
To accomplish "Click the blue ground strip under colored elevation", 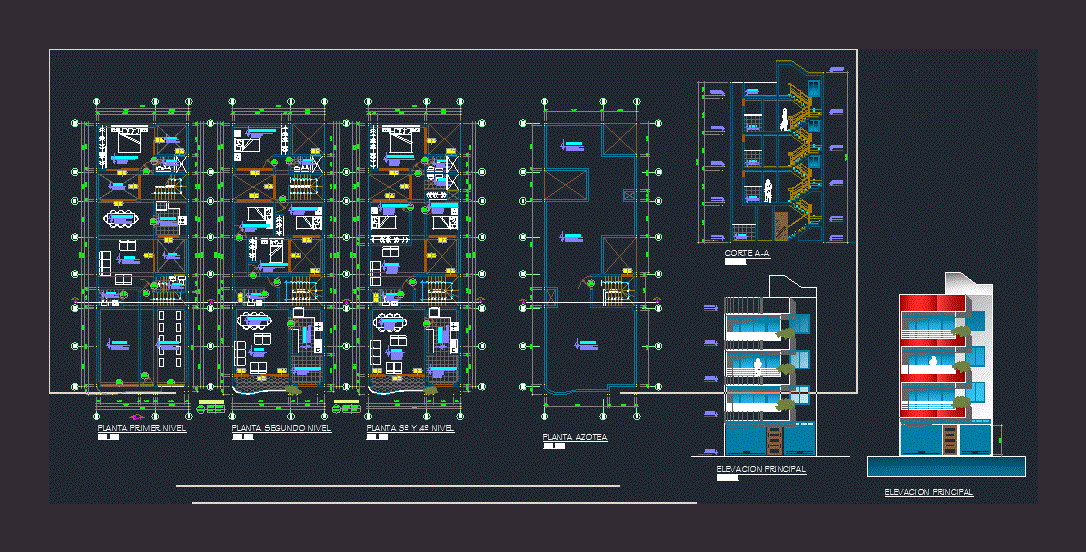I will [x=945, y=466].
